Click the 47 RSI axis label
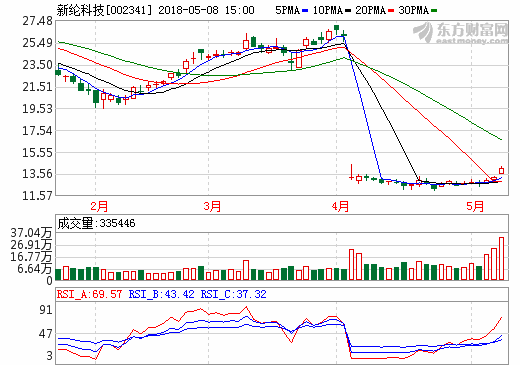Image resolution: width=520 pixels, height=365 pixels. (46, 334)
